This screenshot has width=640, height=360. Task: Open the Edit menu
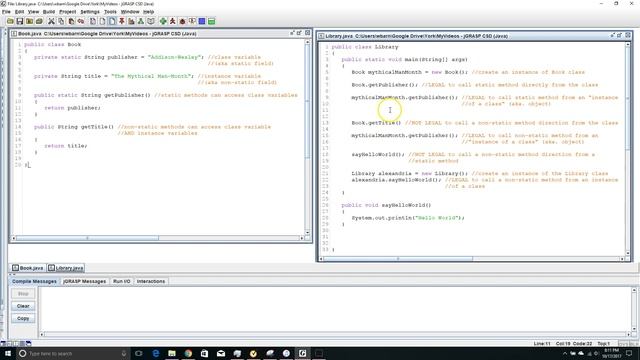pos(19,12)
